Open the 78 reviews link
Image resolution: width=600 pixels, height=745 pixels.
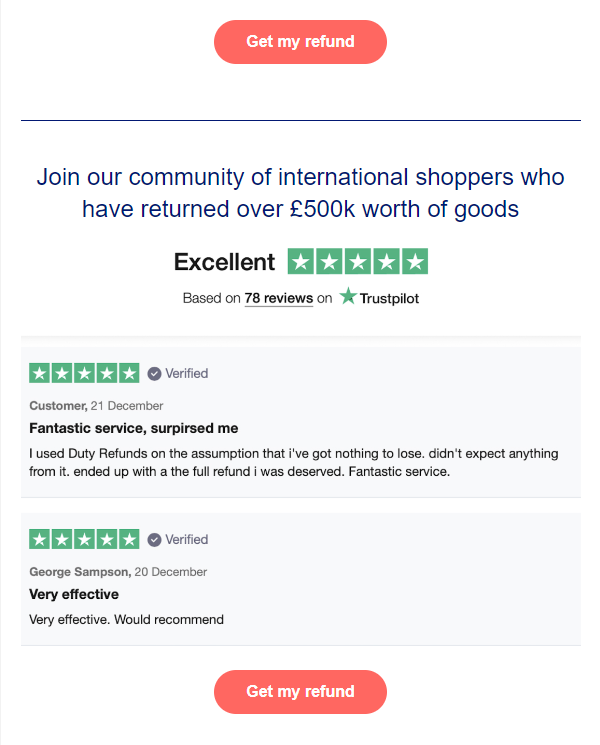(x=278, y=298)
